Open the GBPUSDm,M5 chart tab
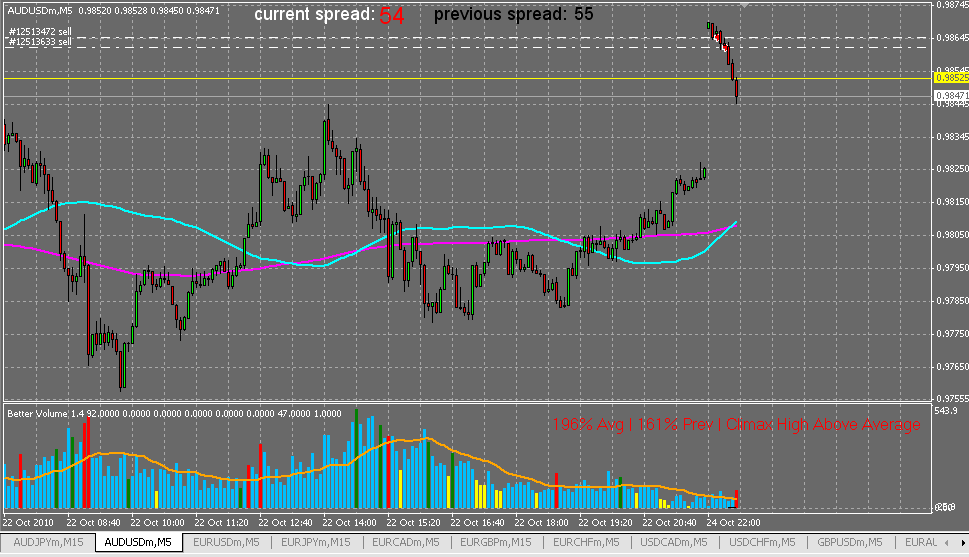The width and height of the screenshot is (969, 557). tap(850, 542)
